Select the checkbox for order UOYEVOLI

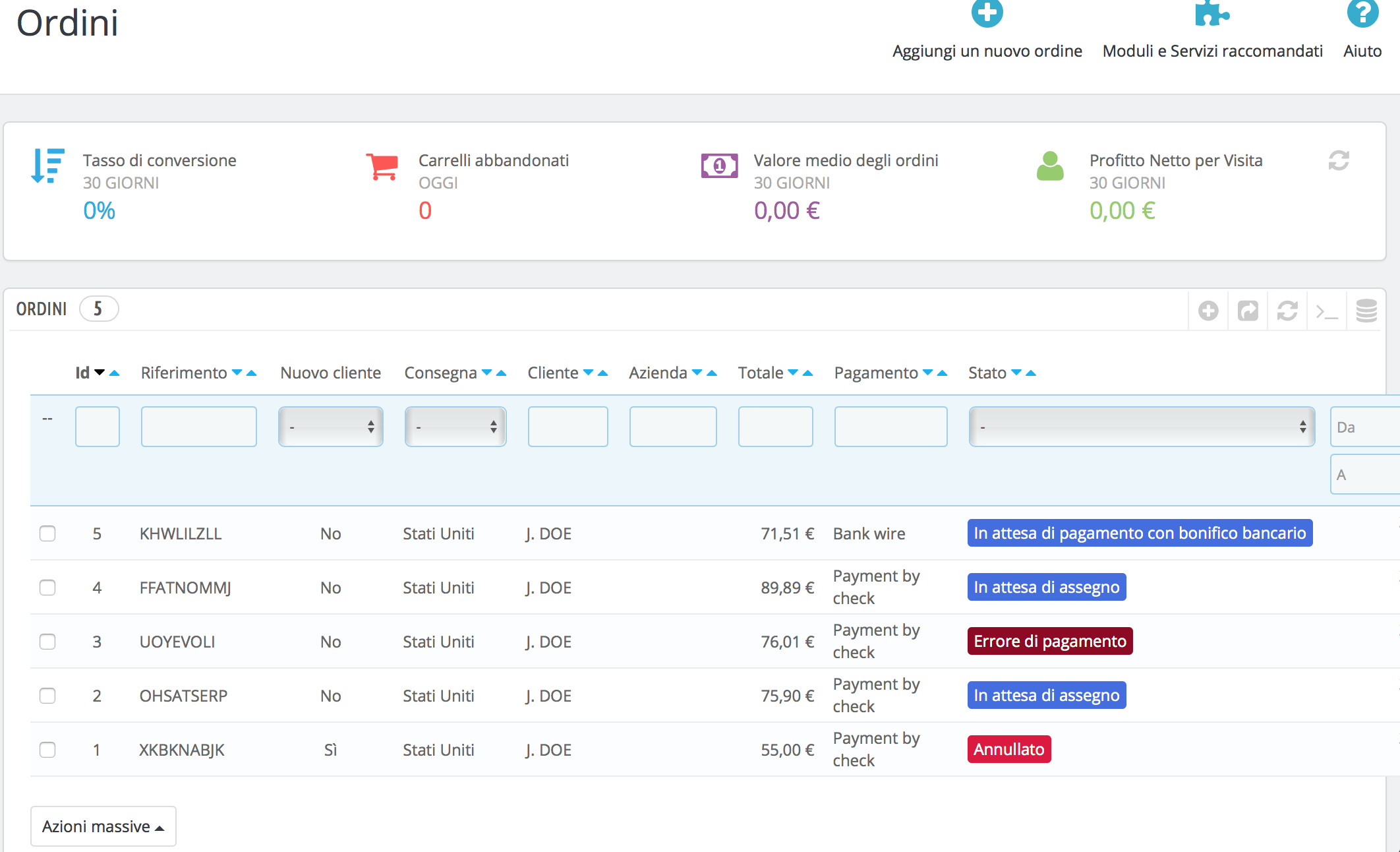click(x=47, y=642)
